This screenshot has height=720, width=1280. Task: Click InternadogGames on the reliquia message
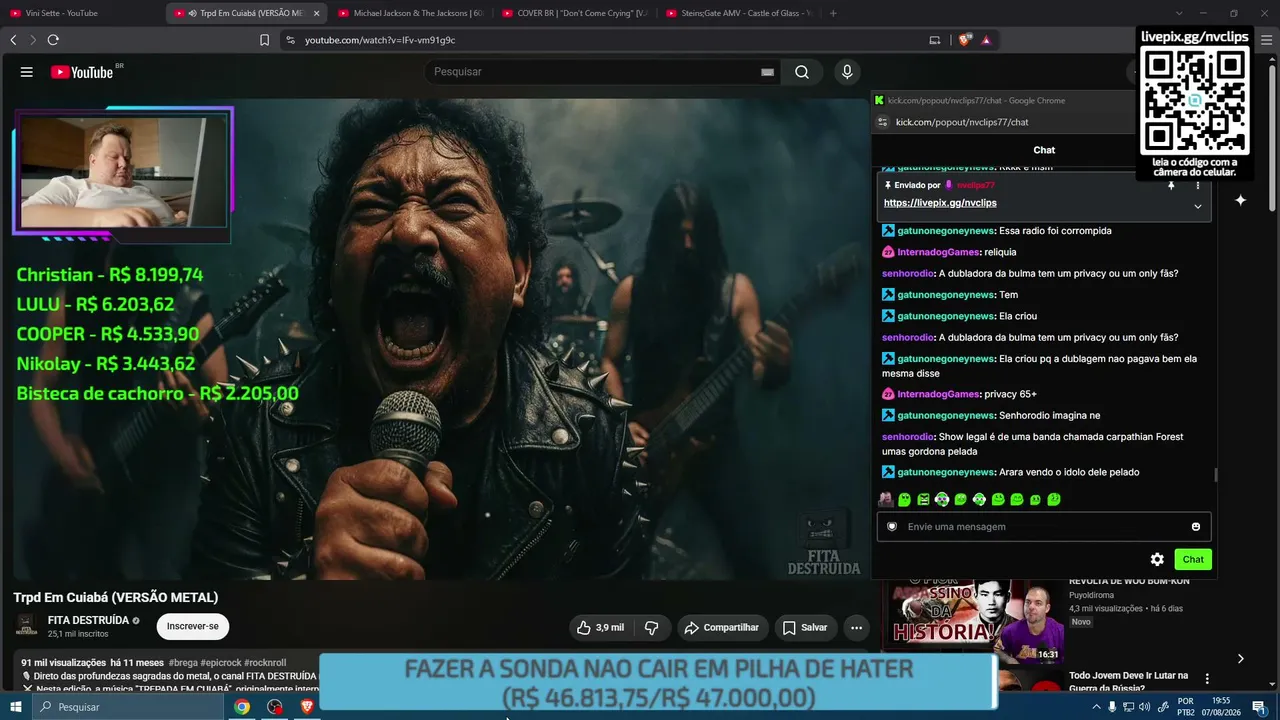click(x=938, y=252)
